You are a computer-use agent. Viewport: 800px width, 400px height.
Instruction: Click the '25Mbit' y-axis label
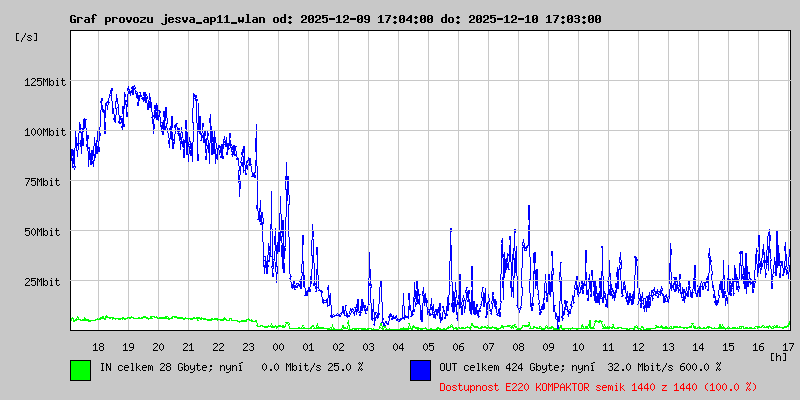[x=42, y=282]
